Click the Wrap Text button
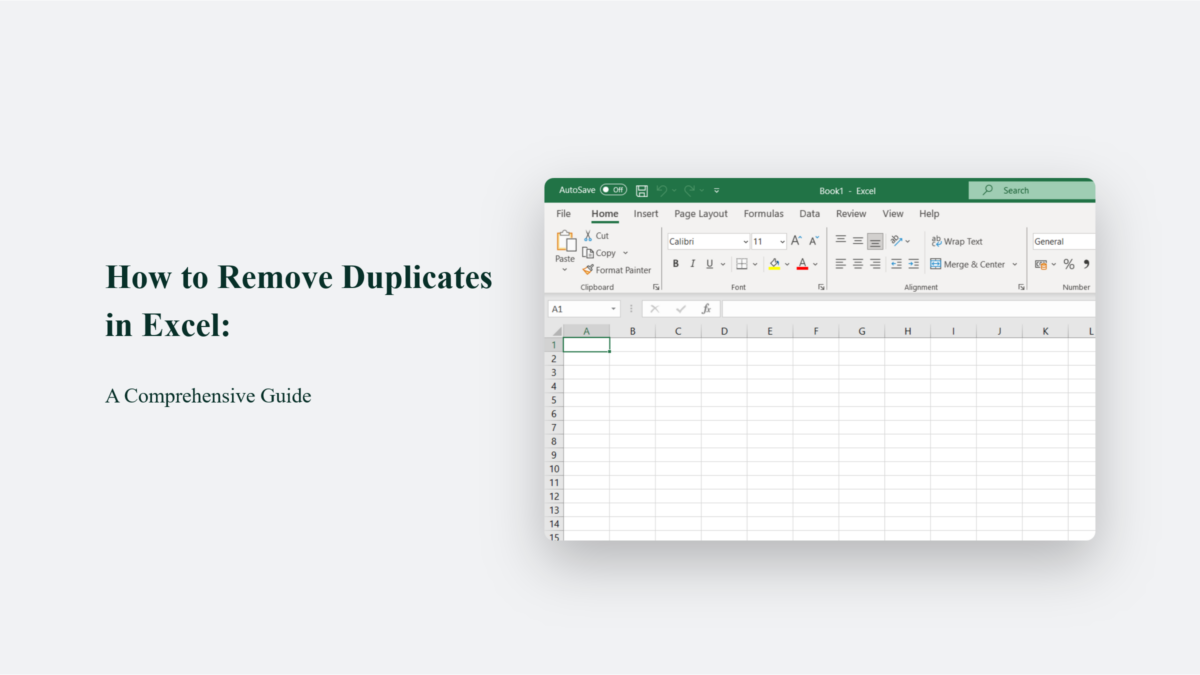This screenshot has height=675, width=1200. pyautogui.click(x=957, y=242)
